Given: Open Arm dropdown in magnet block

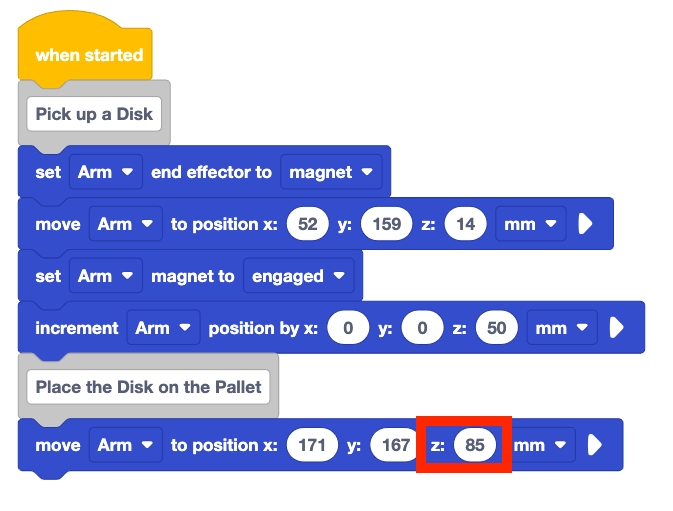Looking at the screenshot, I should pos(106,276).
